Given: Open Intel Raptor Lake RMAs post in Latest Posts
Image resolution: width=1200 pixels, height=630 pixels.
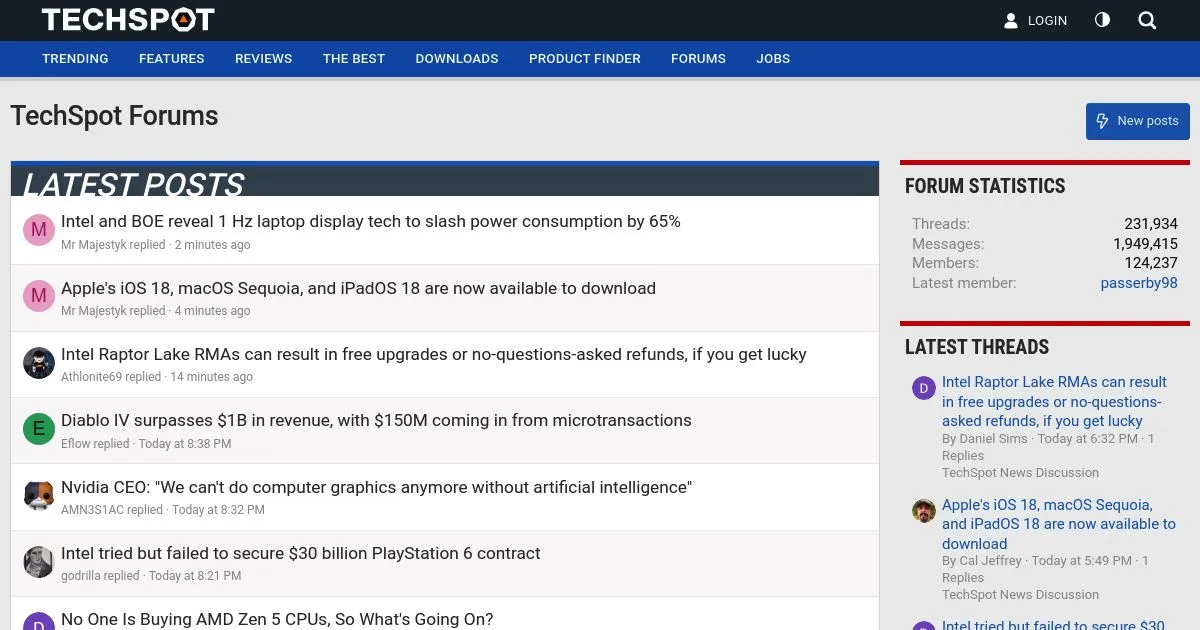Looking at the screenshot, I should point(433,354).
